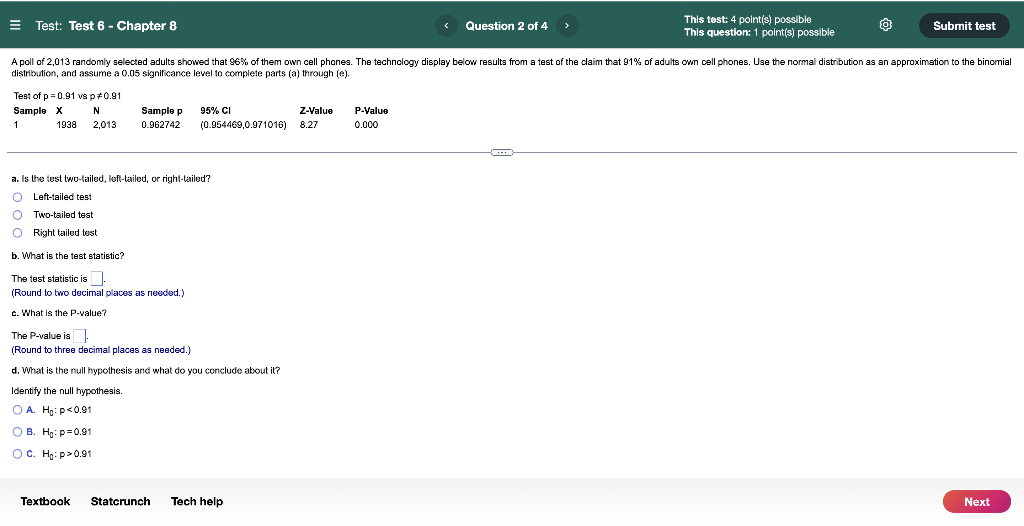Select option B: H0 p=0.91
Viewport: 1024px width, 526px height.
pos(17,432)
